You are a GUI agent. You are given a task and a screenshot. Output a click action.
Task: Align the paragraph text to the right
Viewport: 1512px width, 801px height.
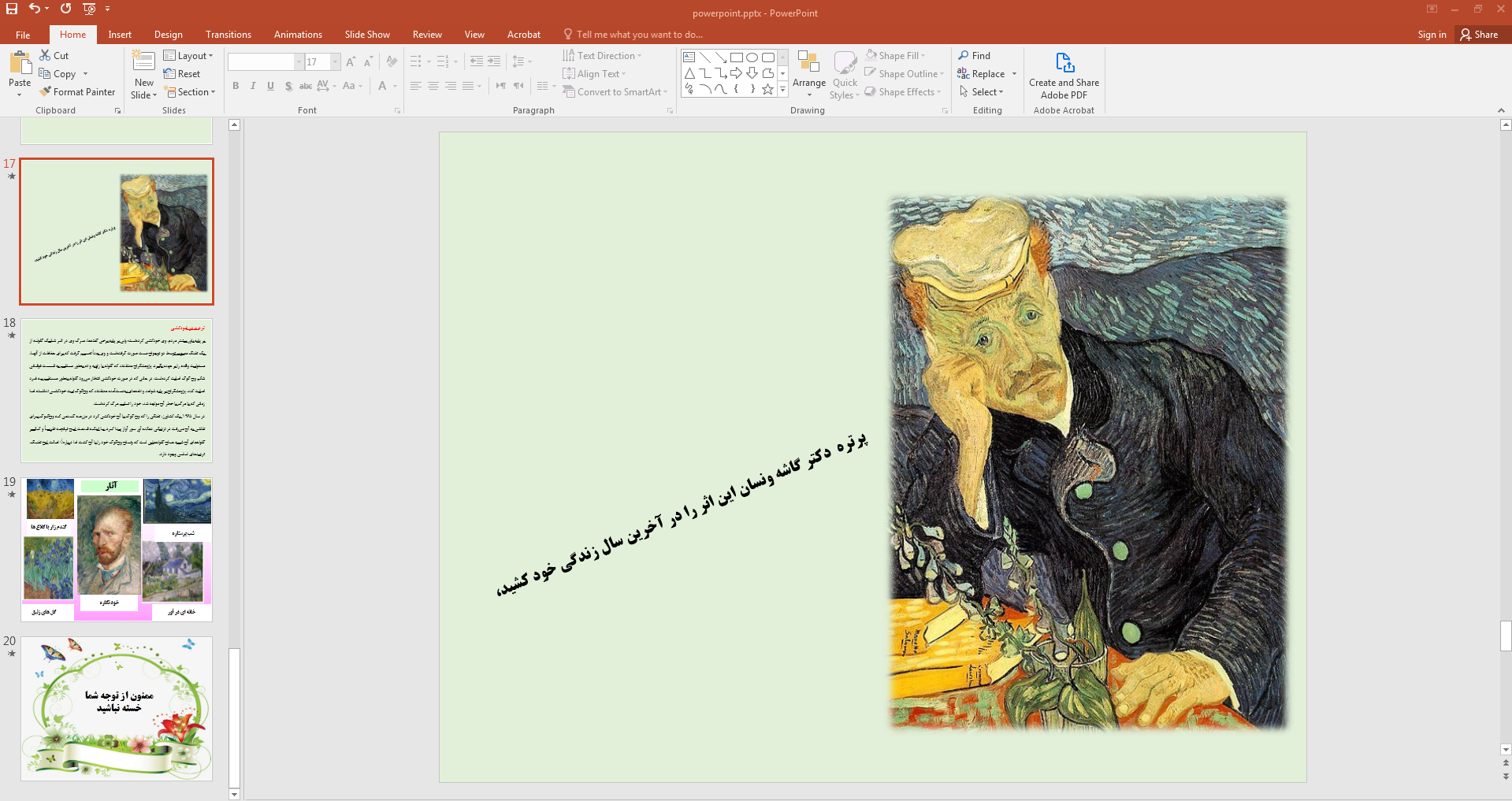tap(451, 86)
